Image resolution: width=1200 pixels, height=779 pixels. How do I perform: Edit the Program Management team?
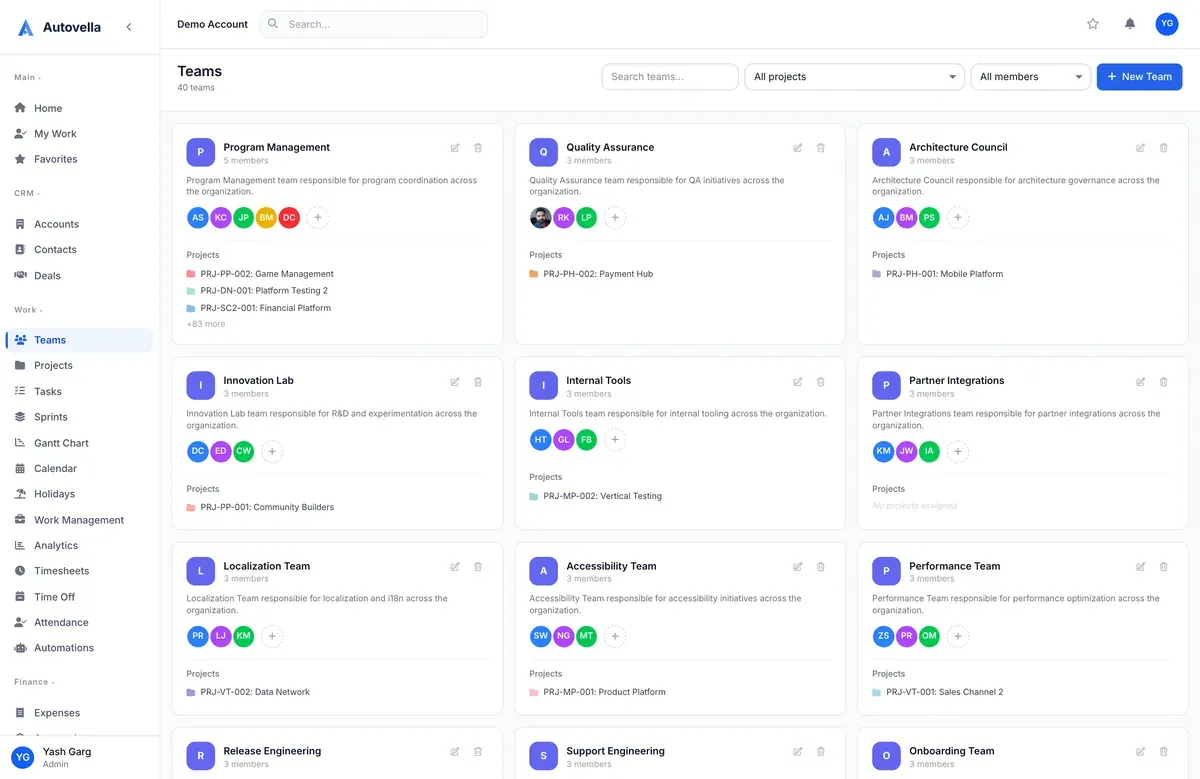tap(455, 148)
